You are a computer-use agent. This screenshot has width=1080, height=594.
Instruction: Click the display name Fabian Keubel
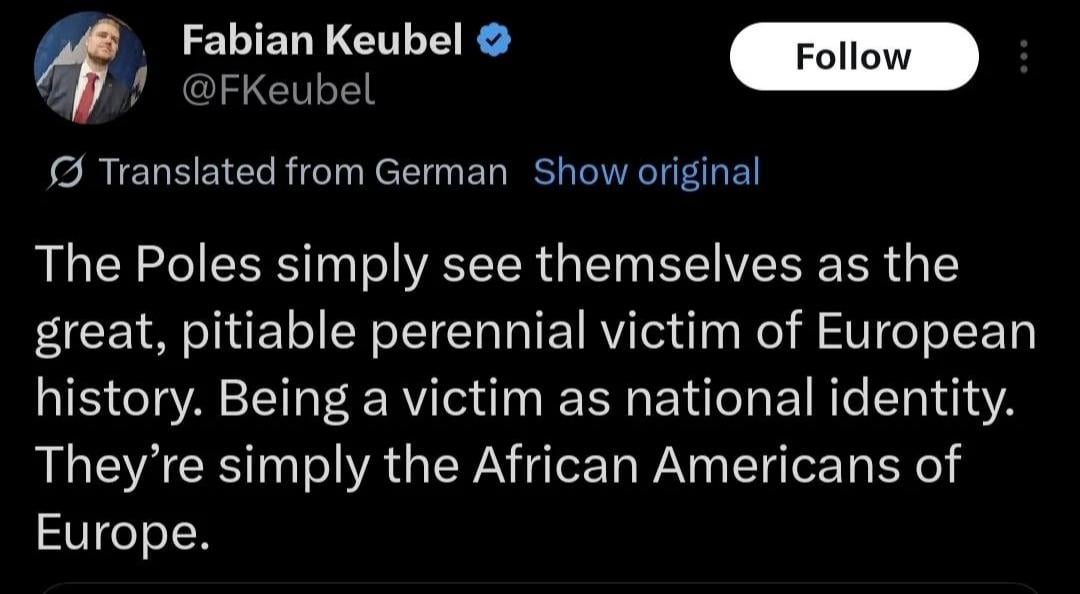click(x=322, y=41)
